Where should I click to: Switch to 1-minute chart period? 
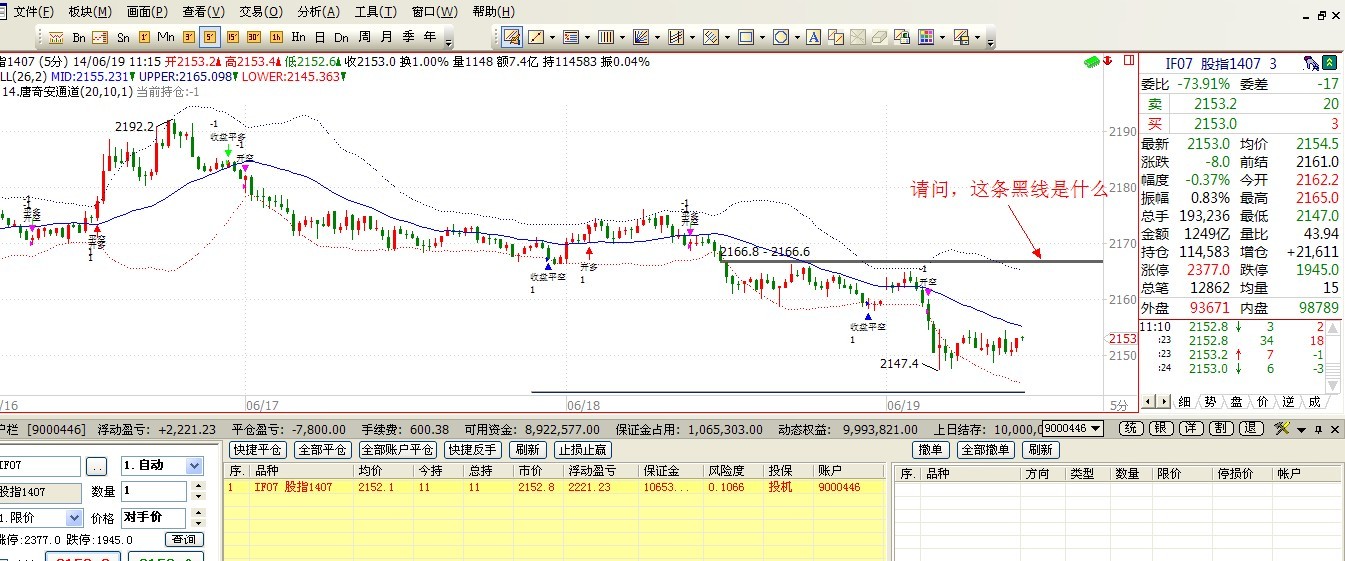click(144, 37)
